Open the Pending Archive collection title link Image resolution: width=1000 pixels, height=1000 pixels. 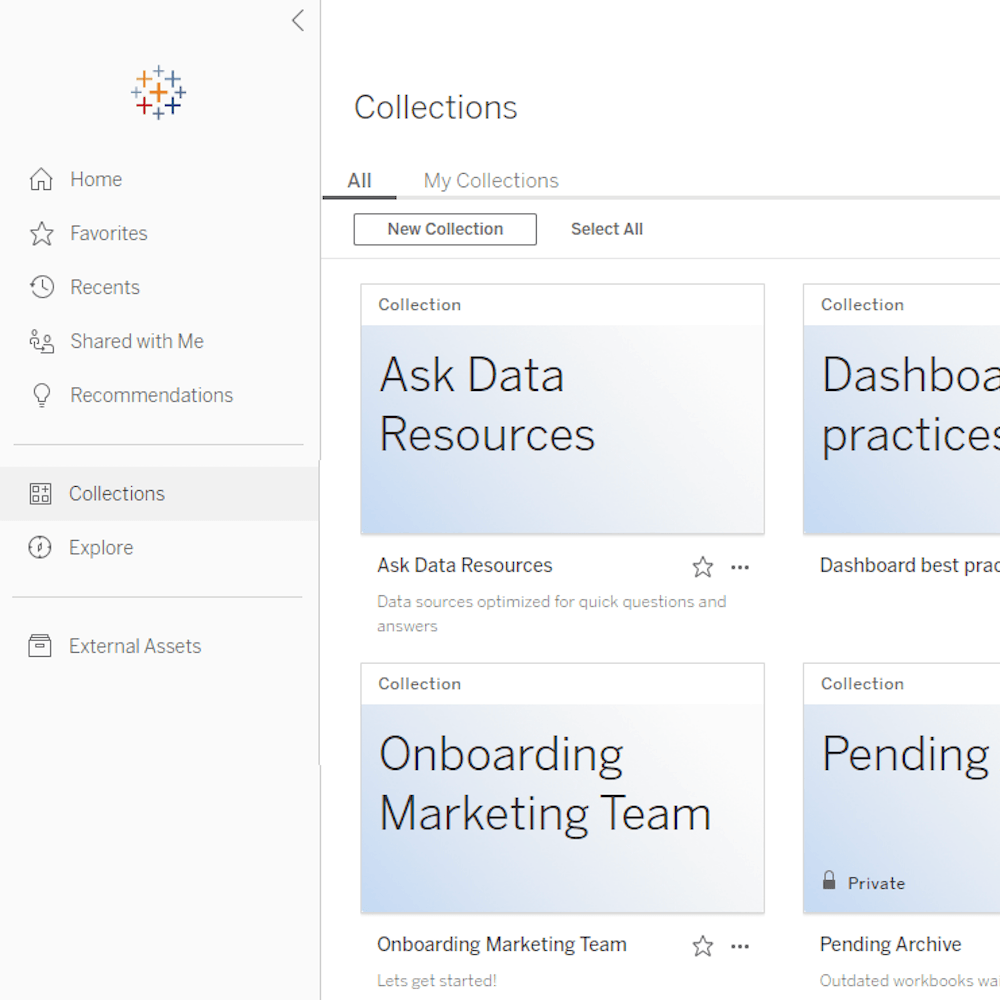click(890, 944)
